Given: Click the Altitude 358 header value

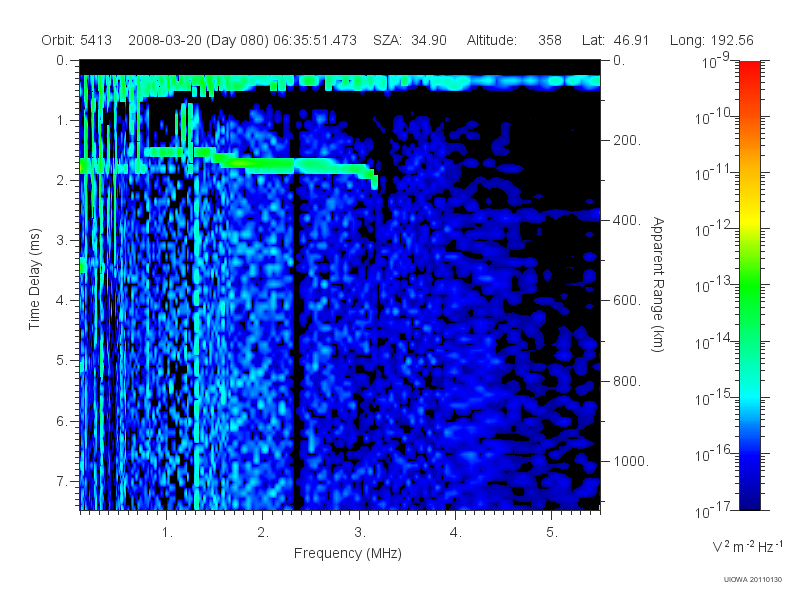Looking at the screenshot, I should pos(514,40).
